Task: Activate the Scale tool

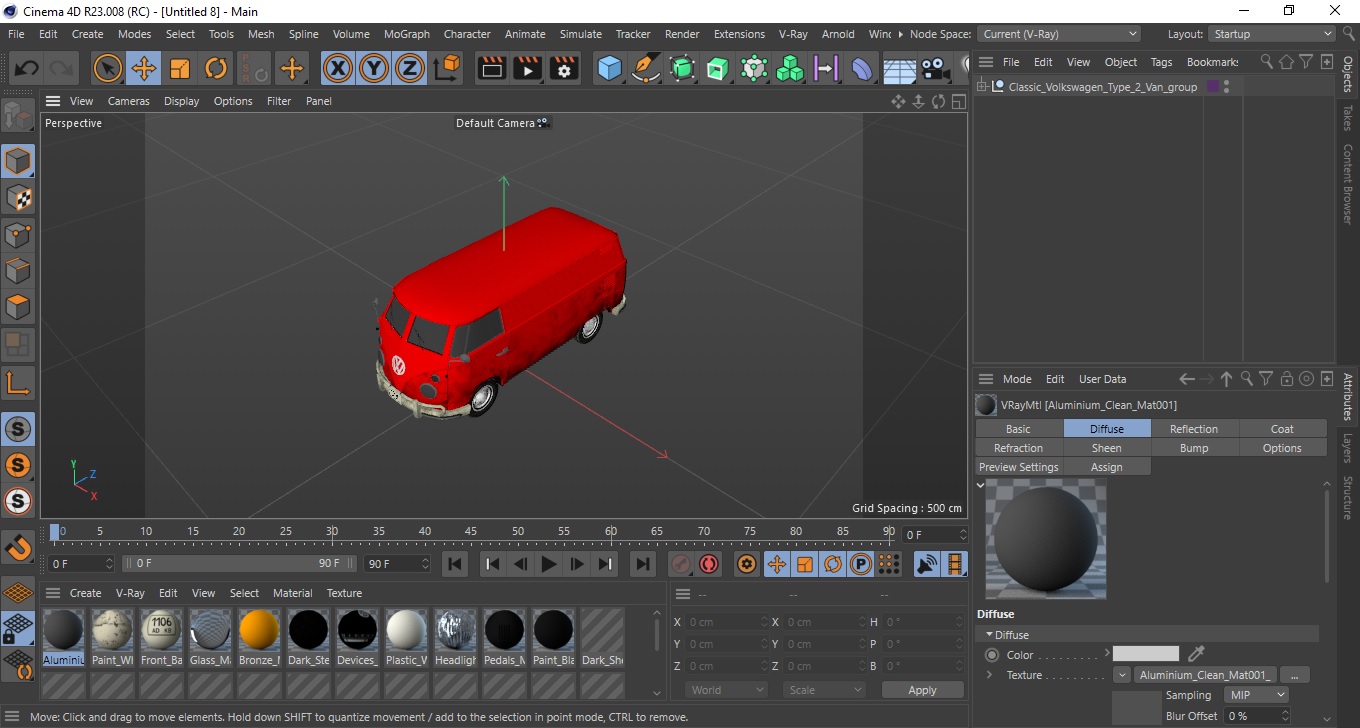Action: pos(180,68)
